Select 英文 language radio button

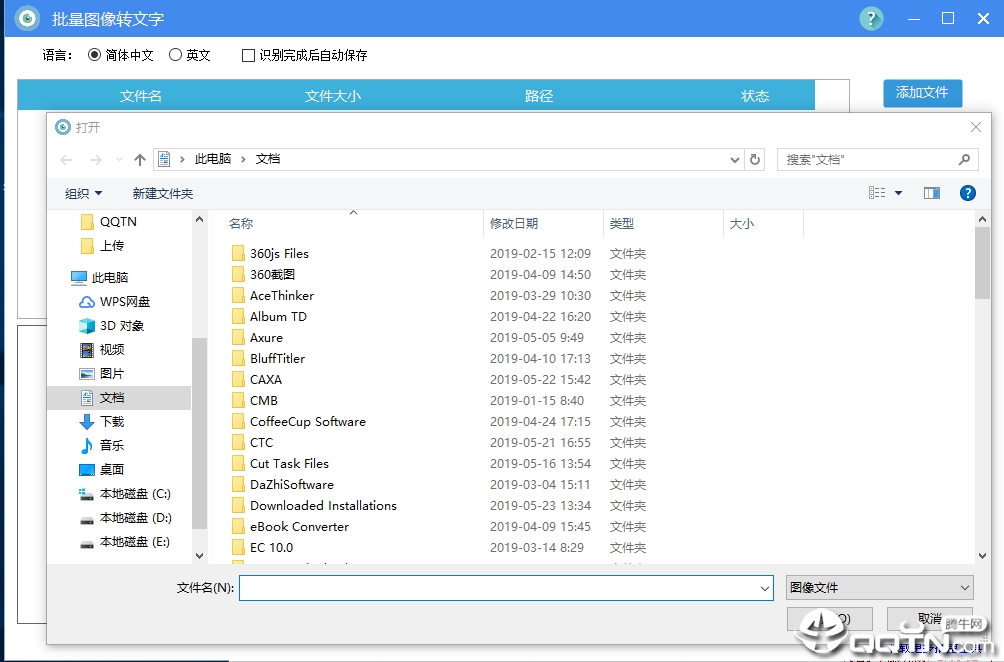click(175, 55)
